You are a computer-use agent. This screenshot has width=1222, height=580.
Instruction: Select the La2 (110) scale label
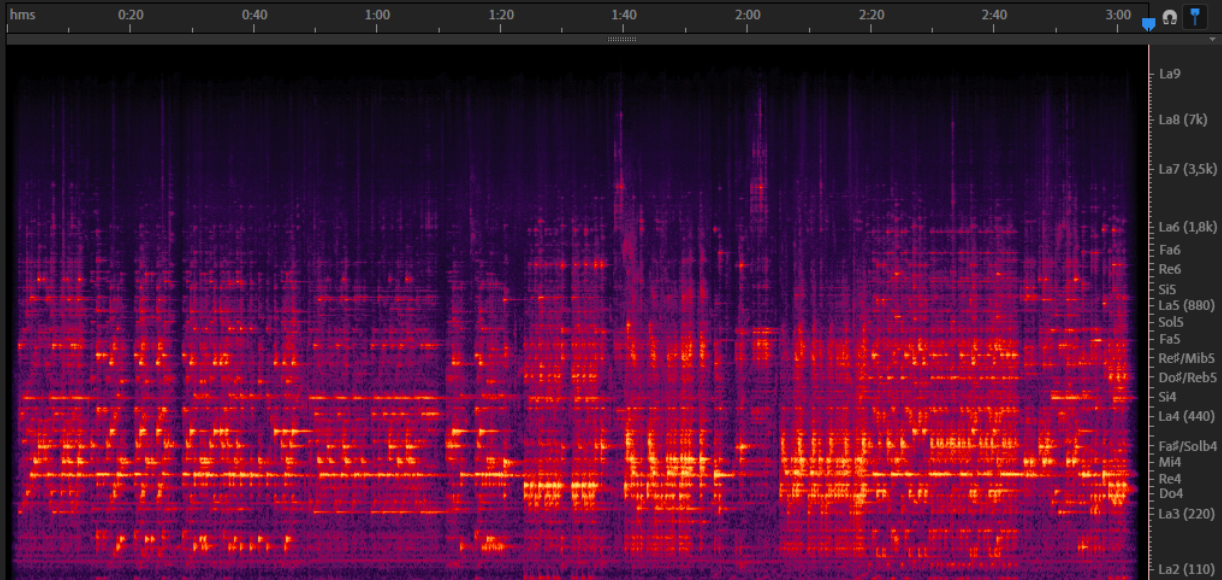click(1185, 569)
